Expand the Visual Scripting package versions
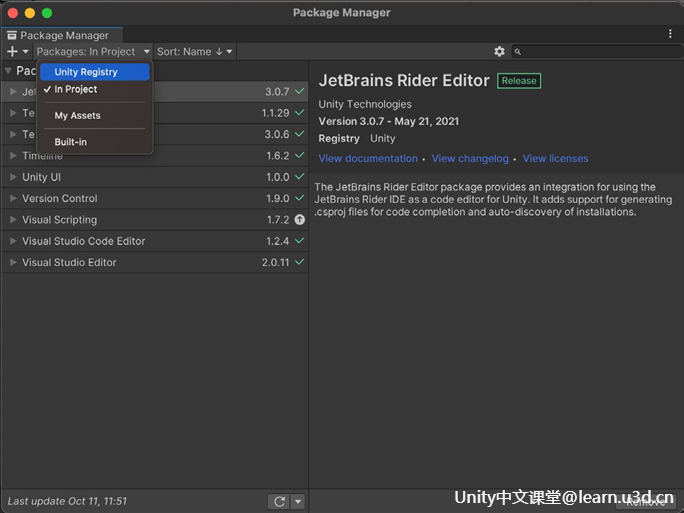This screenshot has height=513, width=684. (x=13, y=219)
